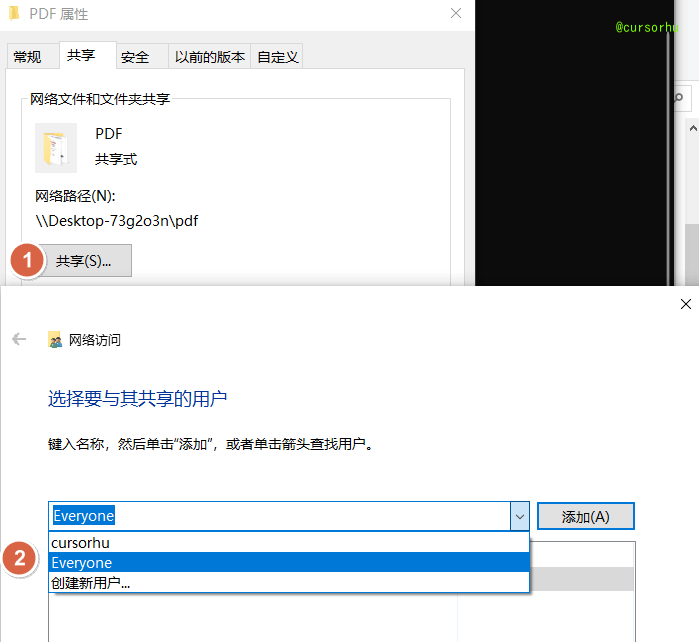699x642 pixels.
Task: Click the PDF 属性 title folder icon
Action: 15,13
